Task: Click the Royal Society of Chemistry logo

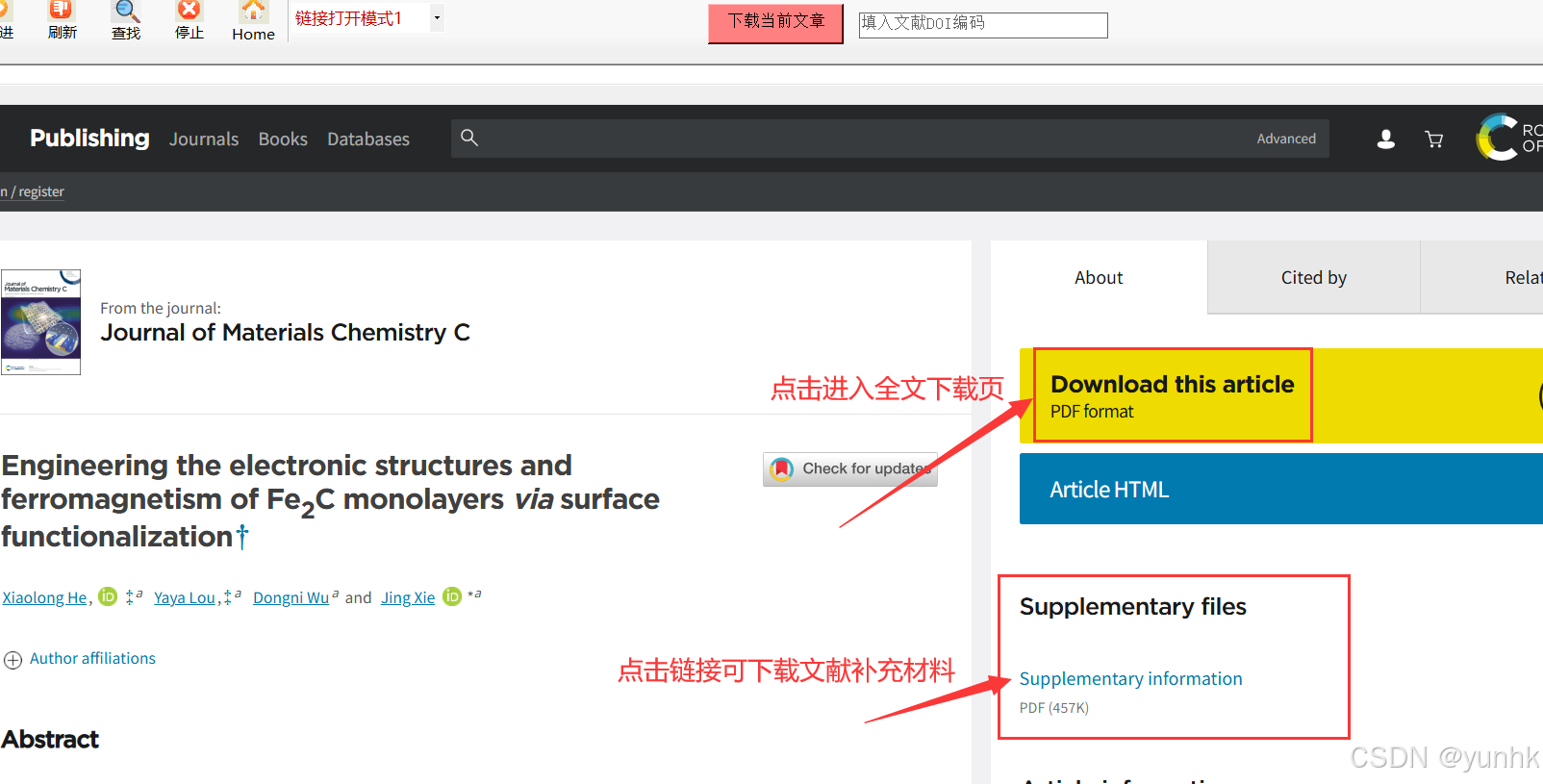Action: 1509,138
